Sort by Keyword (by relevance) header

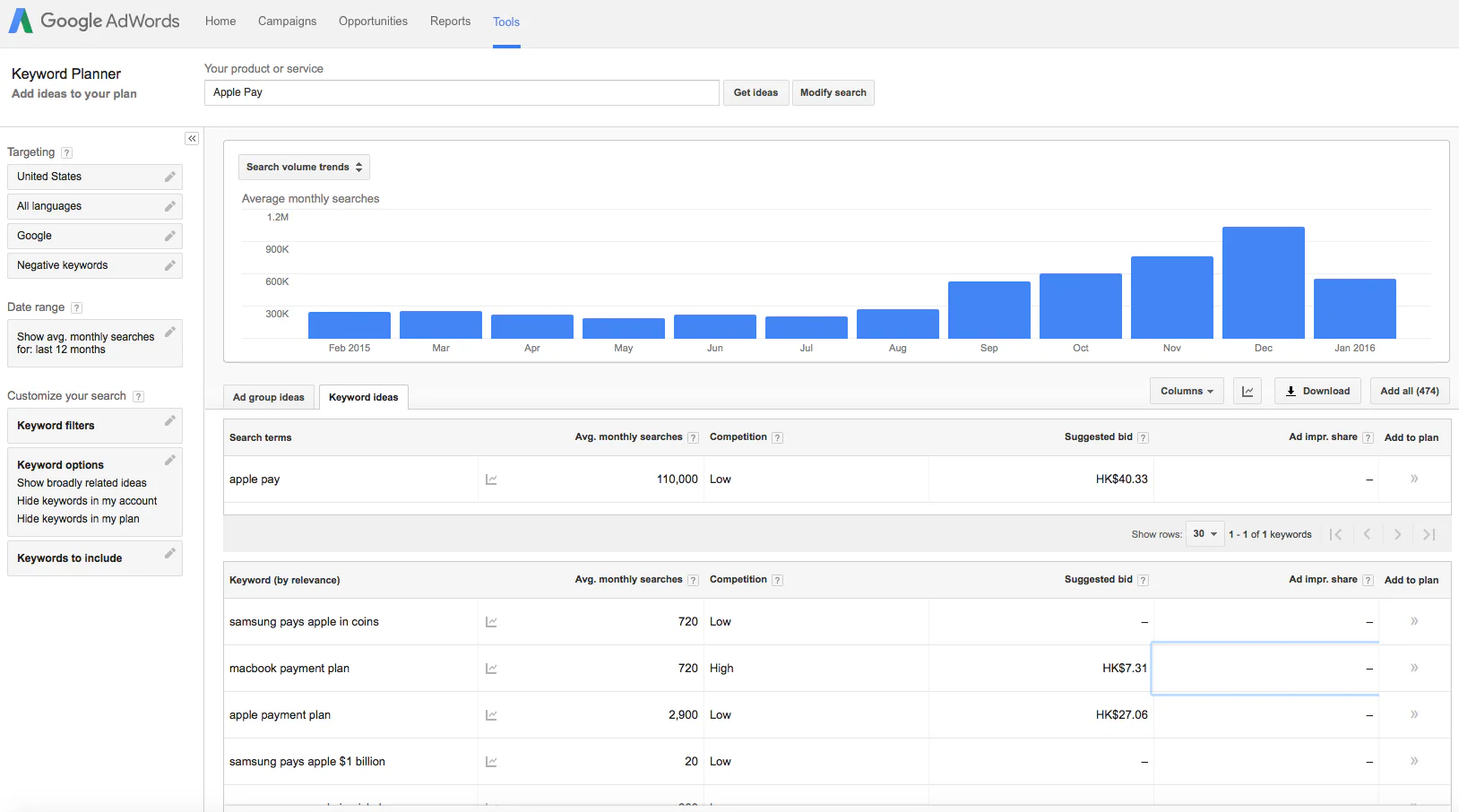point(285,580)
